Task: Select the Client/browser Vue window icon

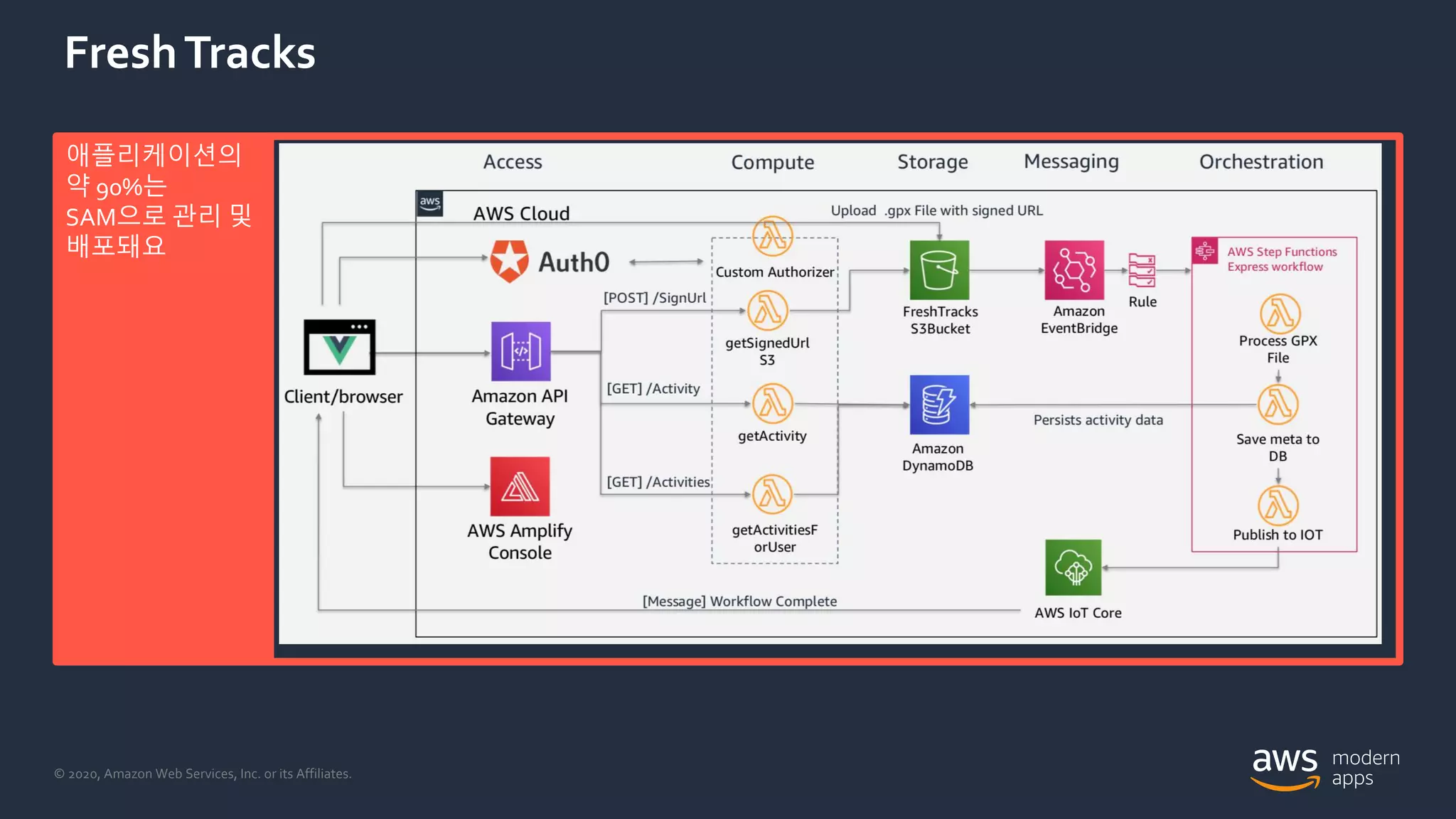Action: coord(339,348)
